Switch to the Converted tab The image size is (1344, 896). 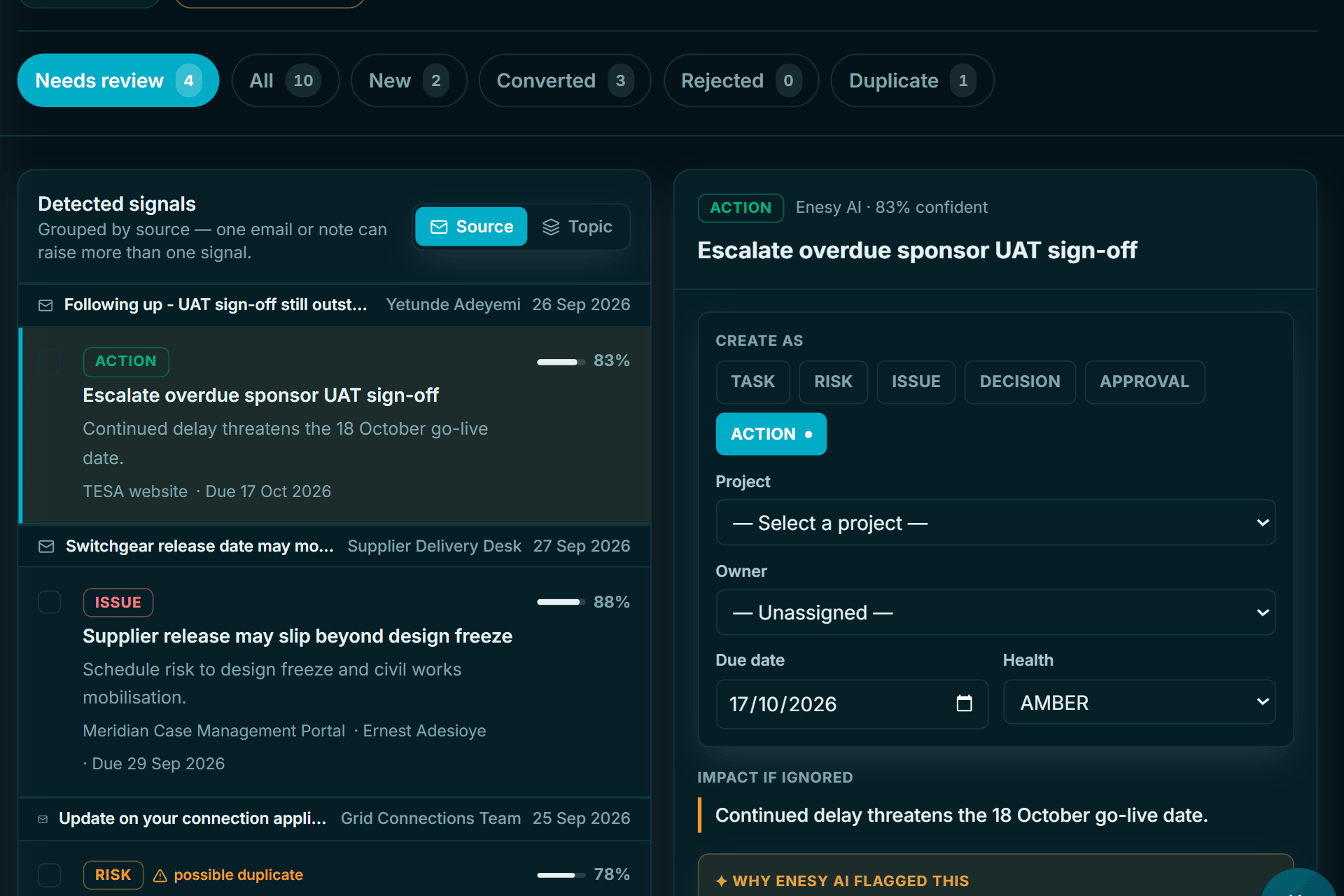[565, 80]
